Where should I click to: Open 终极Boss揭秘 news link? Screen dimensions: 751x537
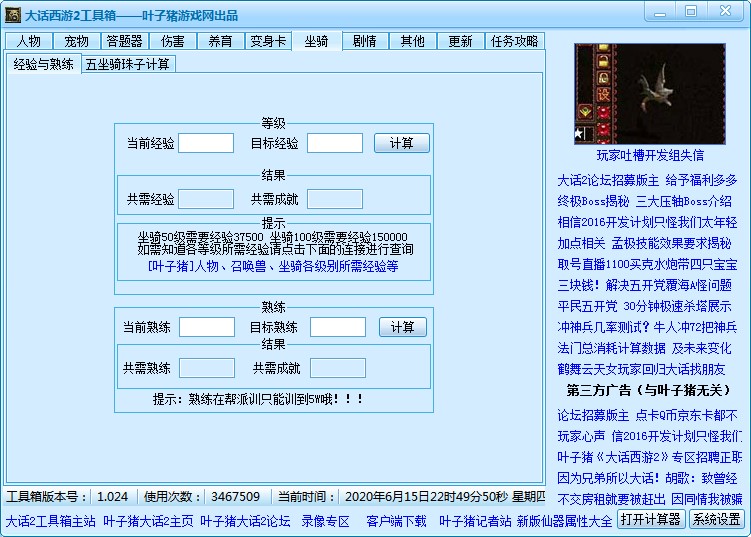tap(645, 201)
